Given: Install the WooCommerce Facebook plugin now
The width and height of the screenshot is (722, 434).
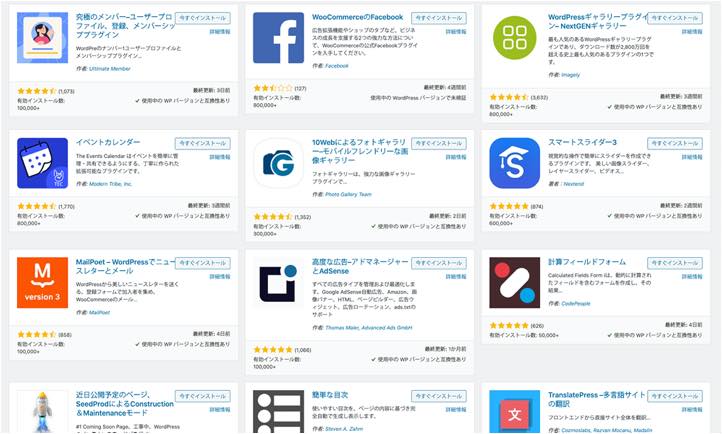Looking at the screenshot, I should (438, 18).
